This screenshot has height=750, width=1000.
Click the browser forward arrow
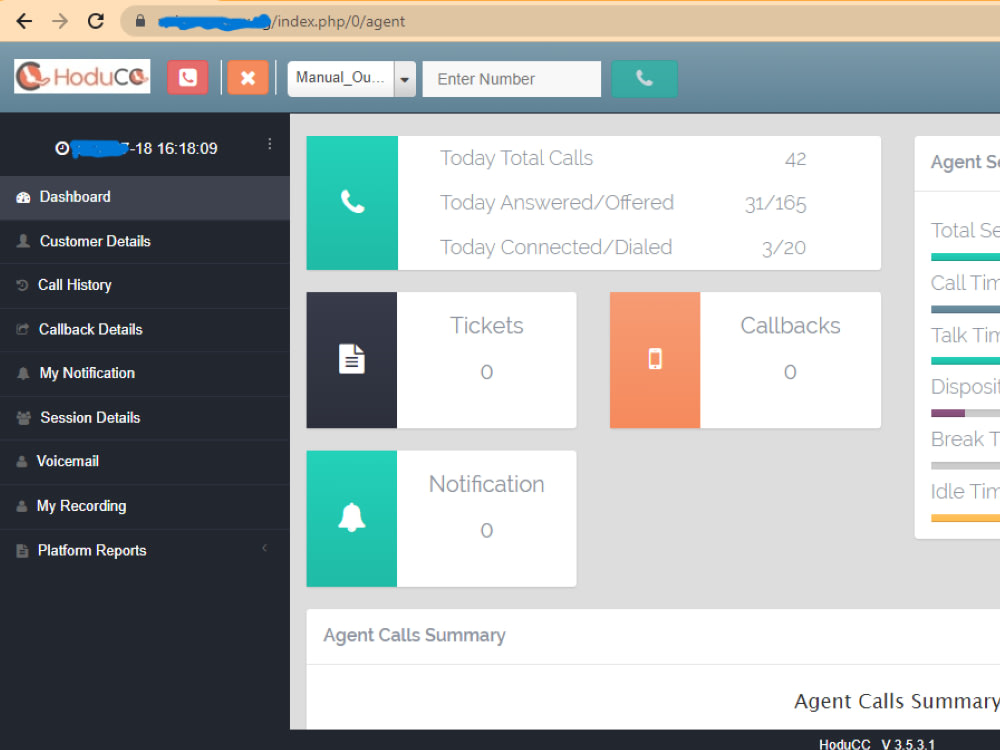pyautogui.click(x=60, y=22)
